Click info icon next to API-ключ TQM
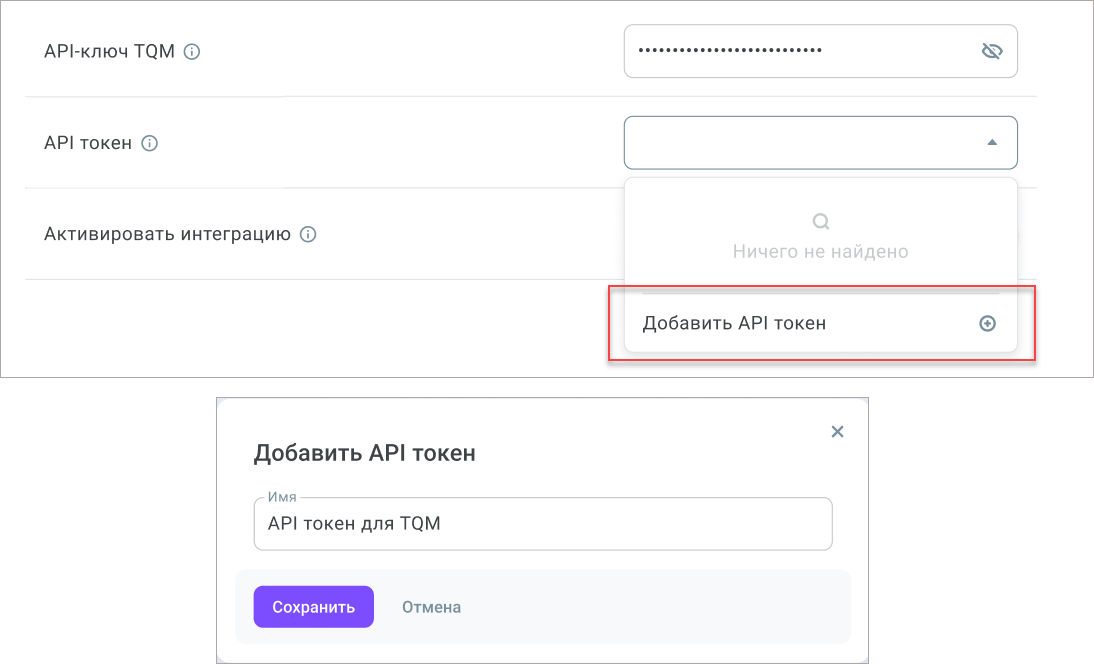Image resolution: width=1094 pixels, height=664 pixels. click(x=192, y=52)
